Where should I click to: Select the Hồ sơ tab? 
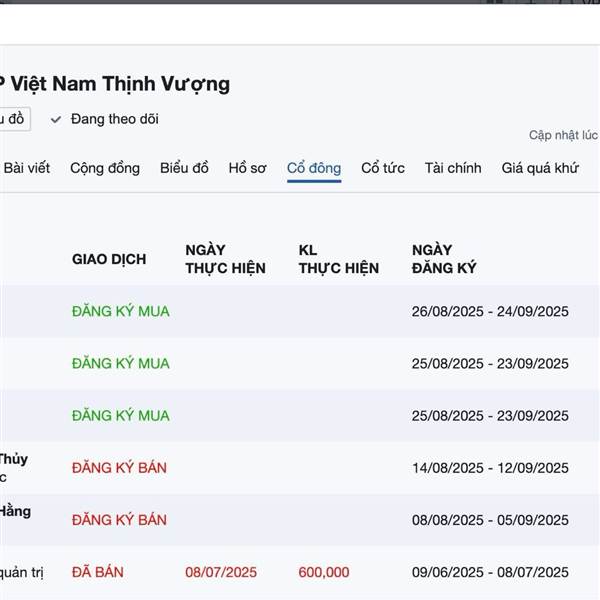tap(247, 168)
